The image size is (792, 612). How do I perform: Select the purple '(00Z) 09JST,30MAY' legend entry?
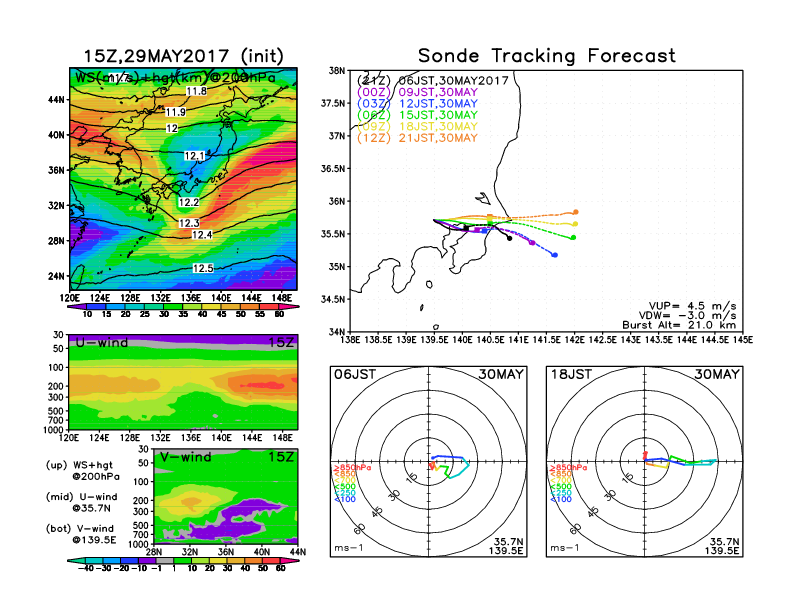pyautogui.click(x=417, y=92)
